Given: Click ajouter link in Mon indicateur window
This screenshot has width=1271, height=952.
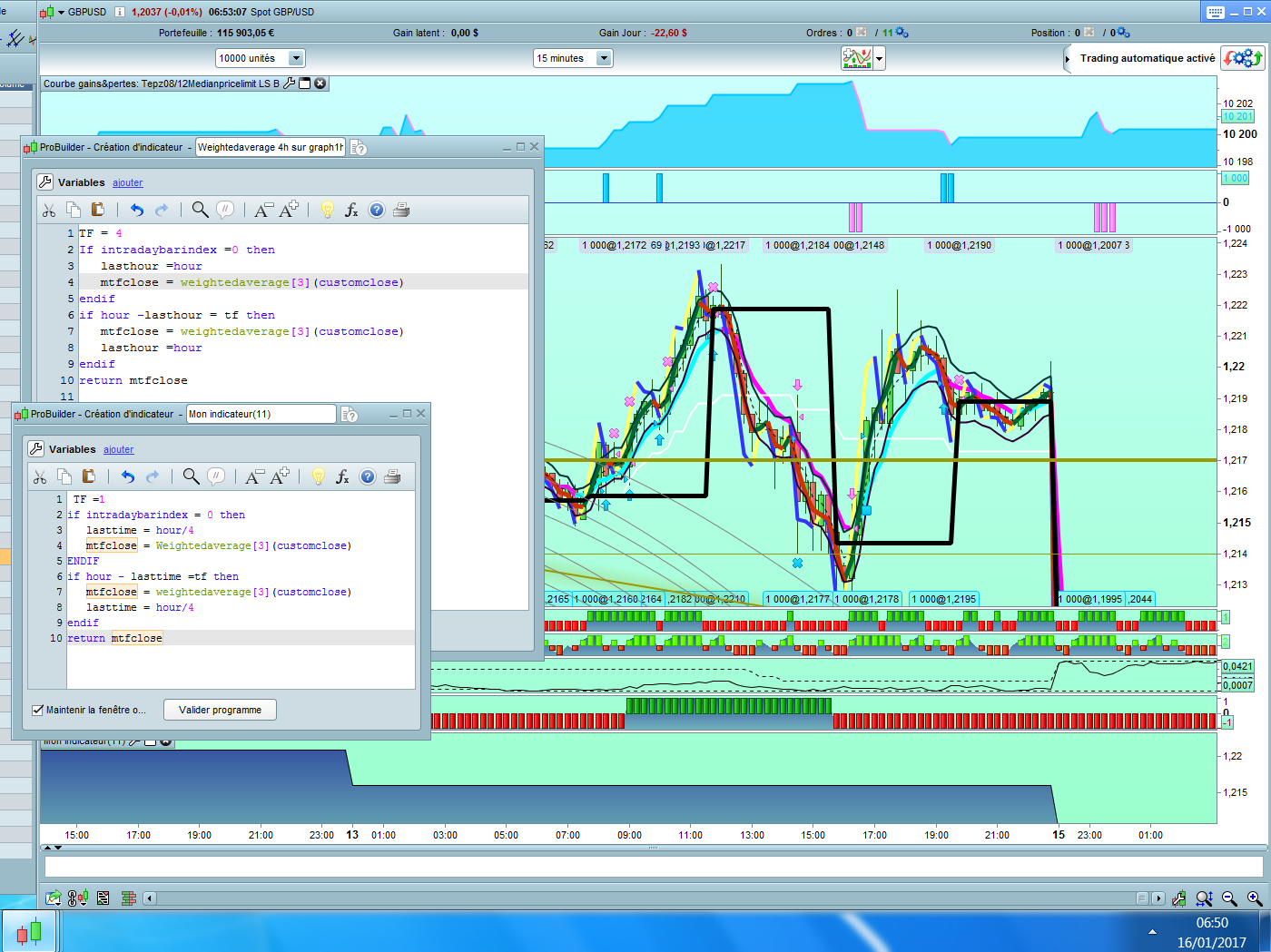Looking at the screenshot, I should (x=118, y=449).
